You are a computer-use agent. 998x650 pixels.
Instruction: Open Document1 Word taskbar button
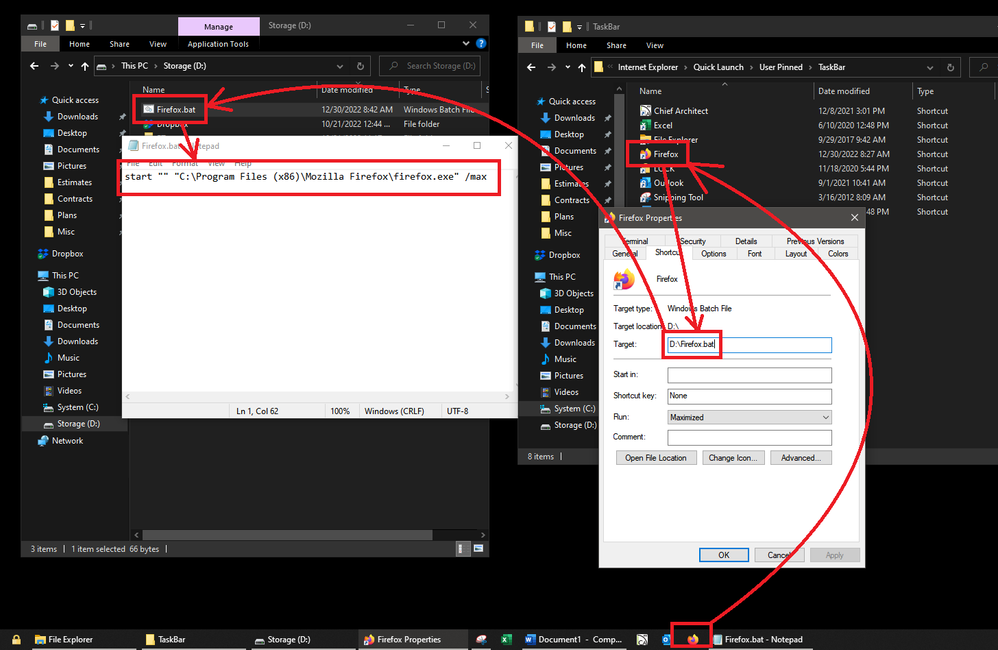[573, 639]
